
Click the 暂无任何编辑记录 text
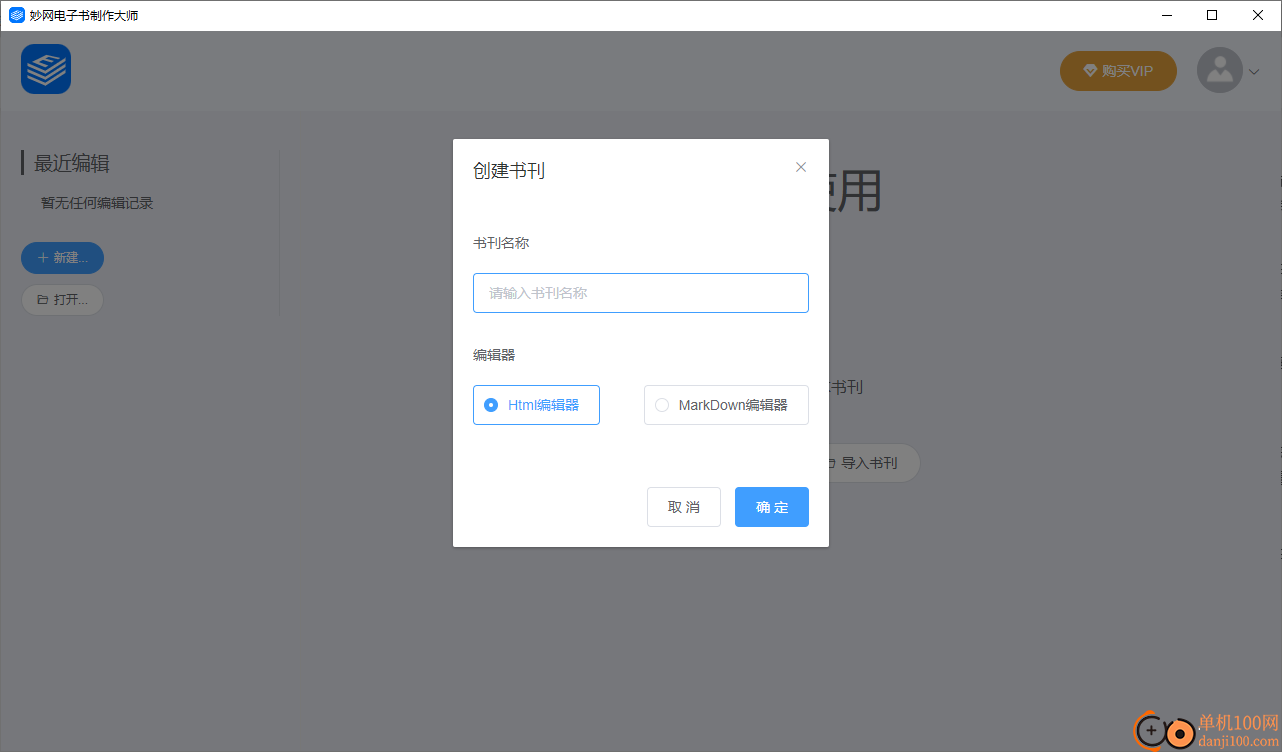97,203
